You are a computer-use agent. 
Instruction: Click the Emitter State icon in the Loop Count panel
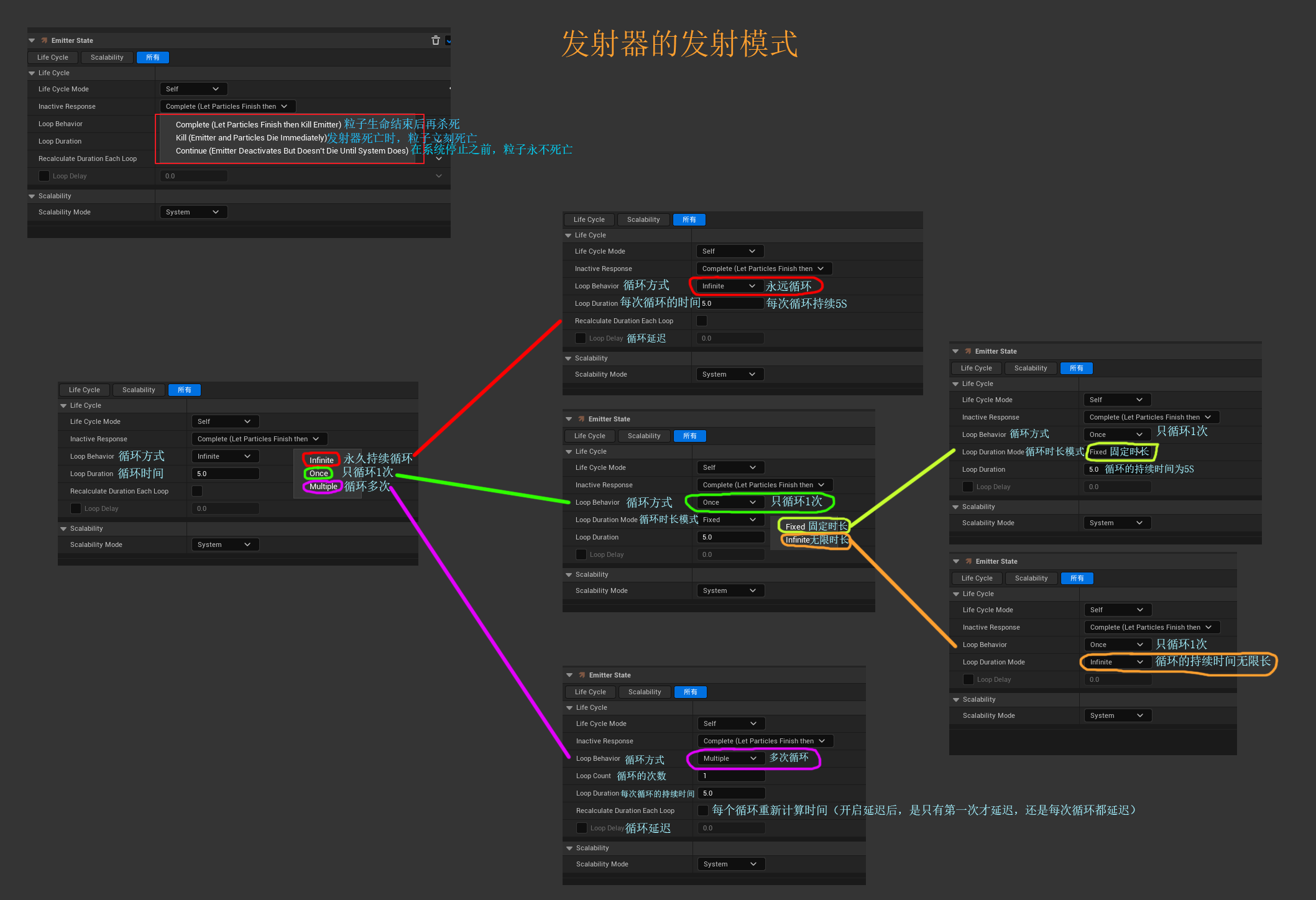click(582, 675)
